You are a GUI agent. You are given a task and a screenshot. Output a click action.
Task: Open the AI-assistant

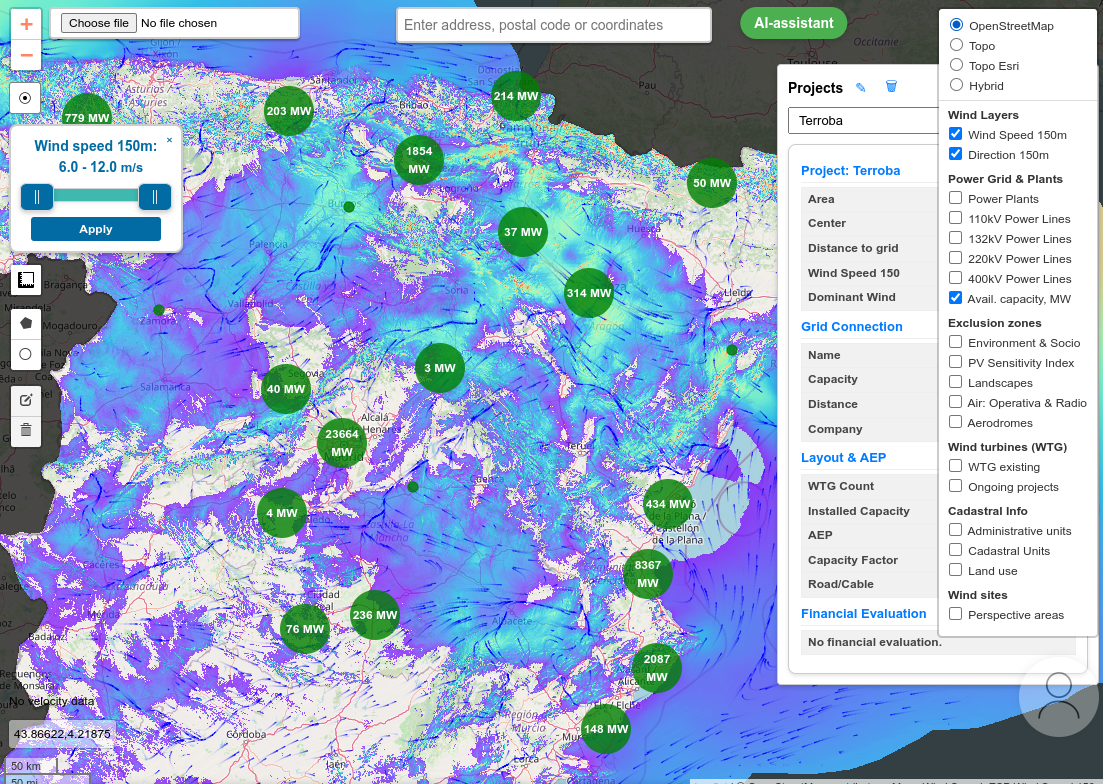point(793,23)
